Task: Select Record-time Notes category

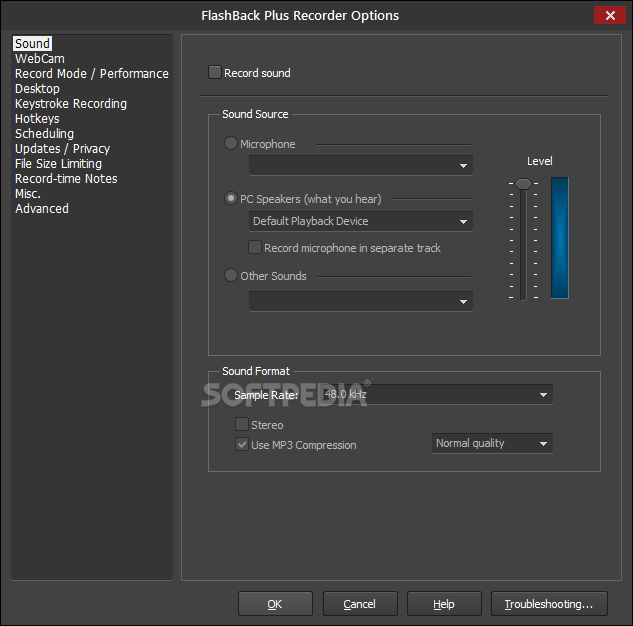Action: tap(66, 178)
